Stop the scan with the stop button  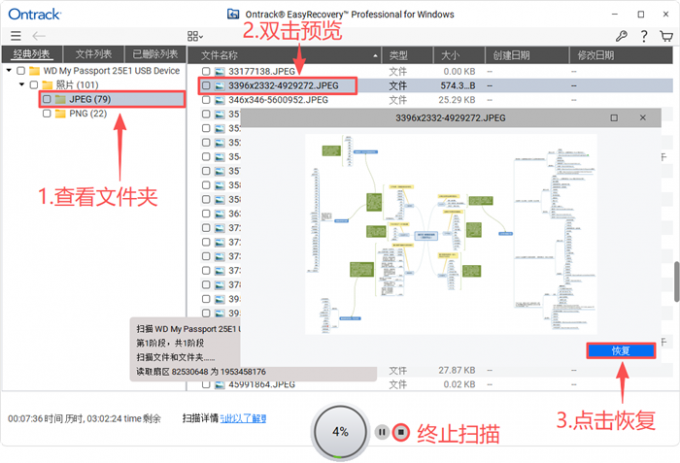click(x=401, y=432)
